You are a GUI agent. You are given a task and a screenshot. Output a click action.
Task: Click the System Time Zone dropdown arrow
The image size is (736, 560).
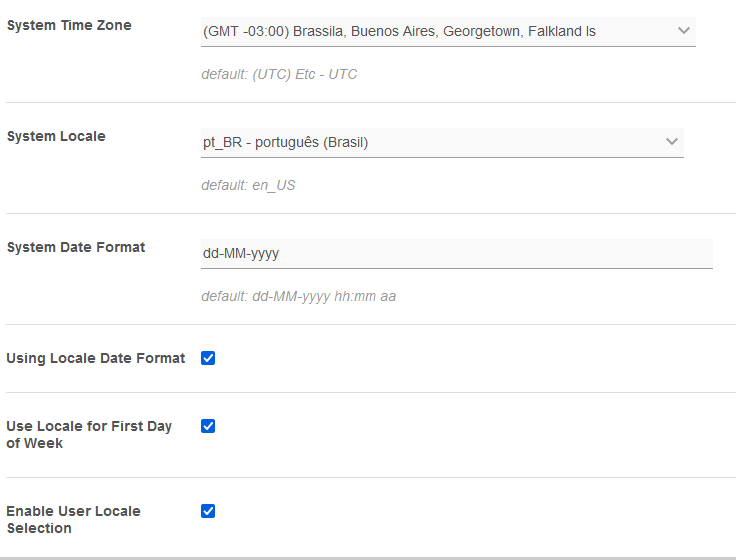point(684,31)
